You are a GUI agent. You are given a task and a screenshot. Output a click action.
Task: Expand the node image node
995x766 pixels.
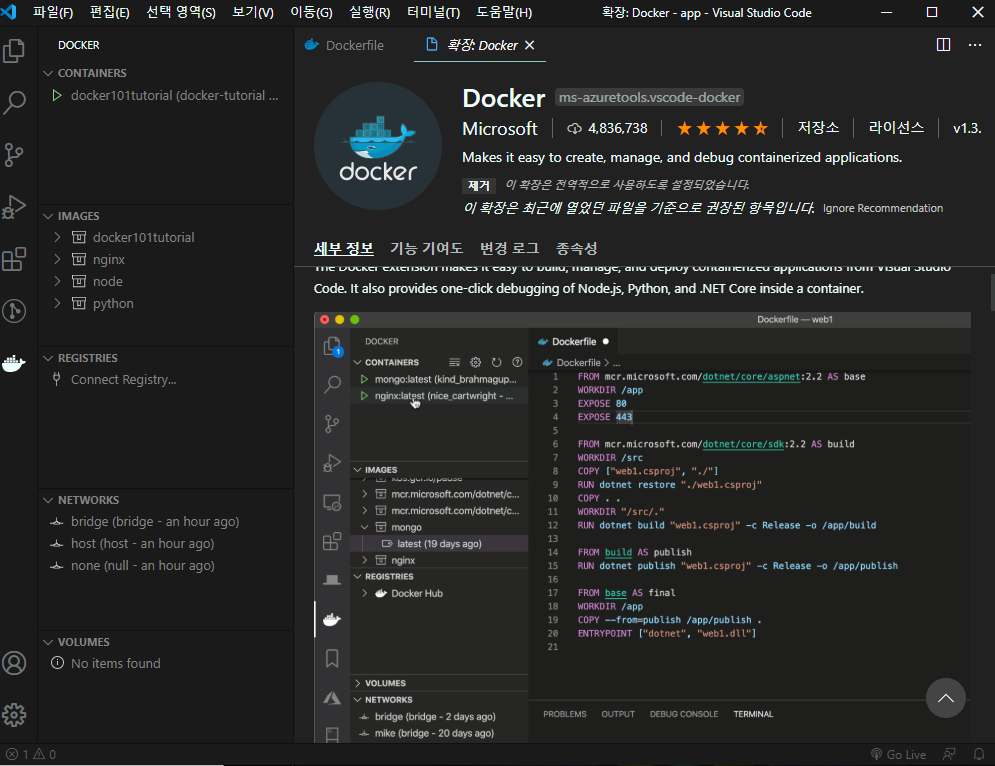pyautogui.click(x=57, y=281)
